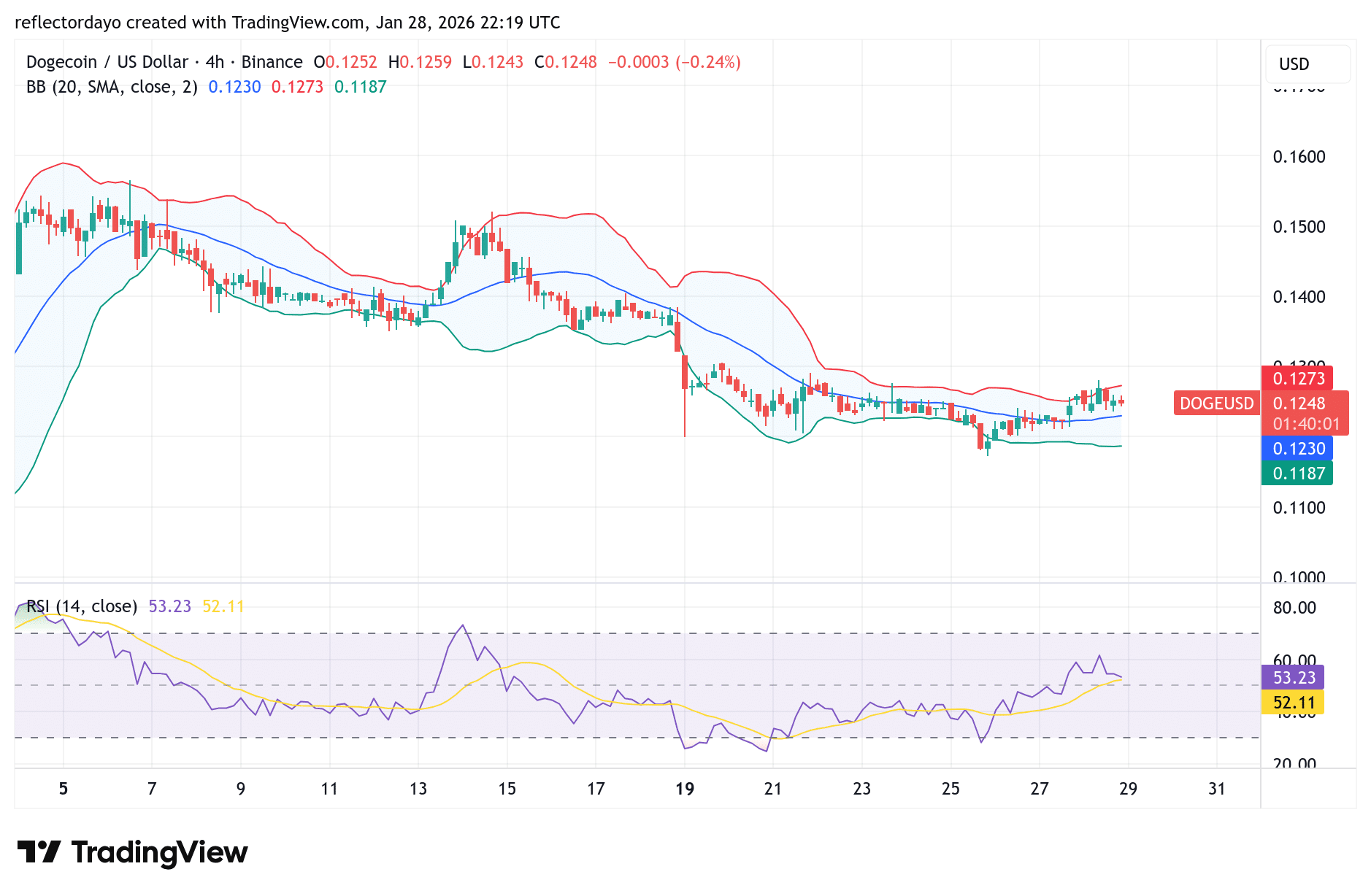
Task: Toggle visibility of the RSI indicator
Action: (x=81, y=606)
